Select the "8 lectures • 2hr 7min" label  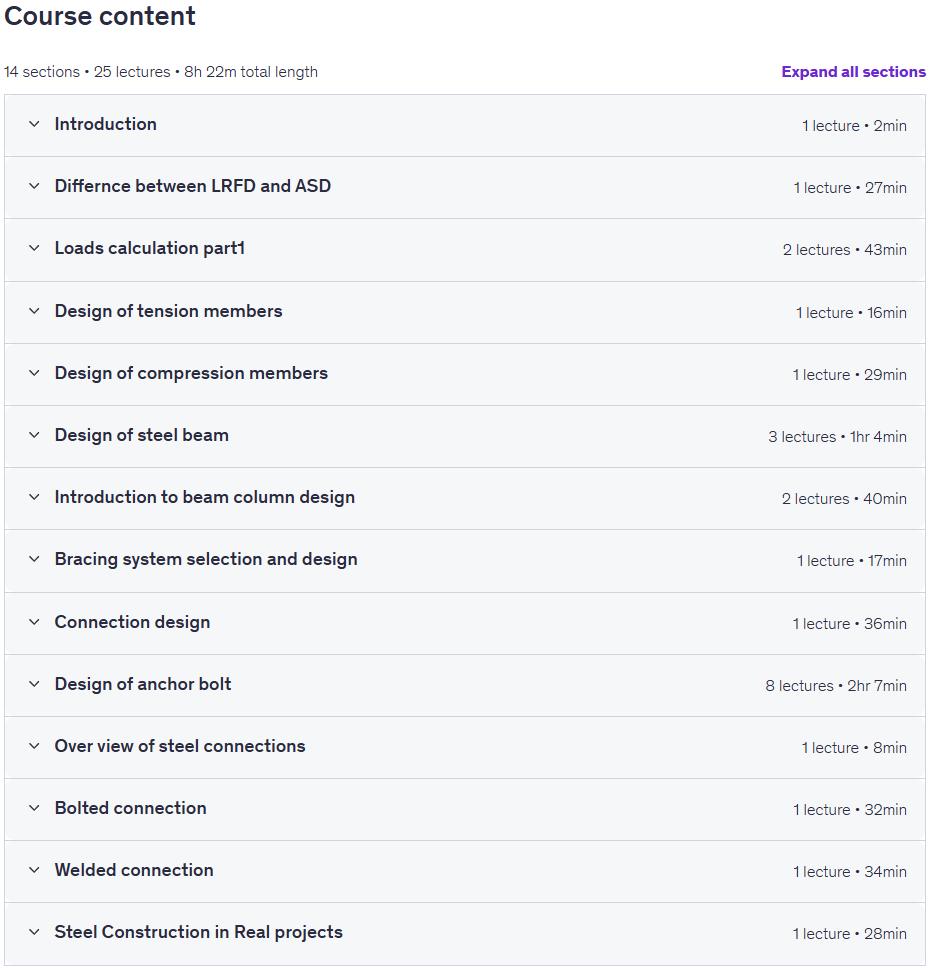point(836,686)
